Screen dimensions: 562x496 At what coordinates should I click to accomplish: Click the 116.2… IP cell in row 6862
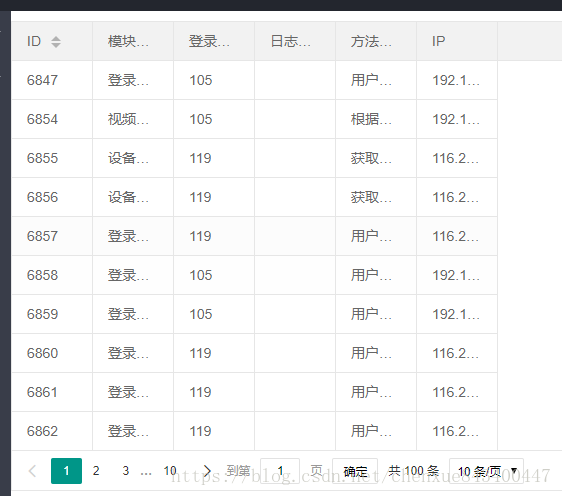(x=457, y=431)
